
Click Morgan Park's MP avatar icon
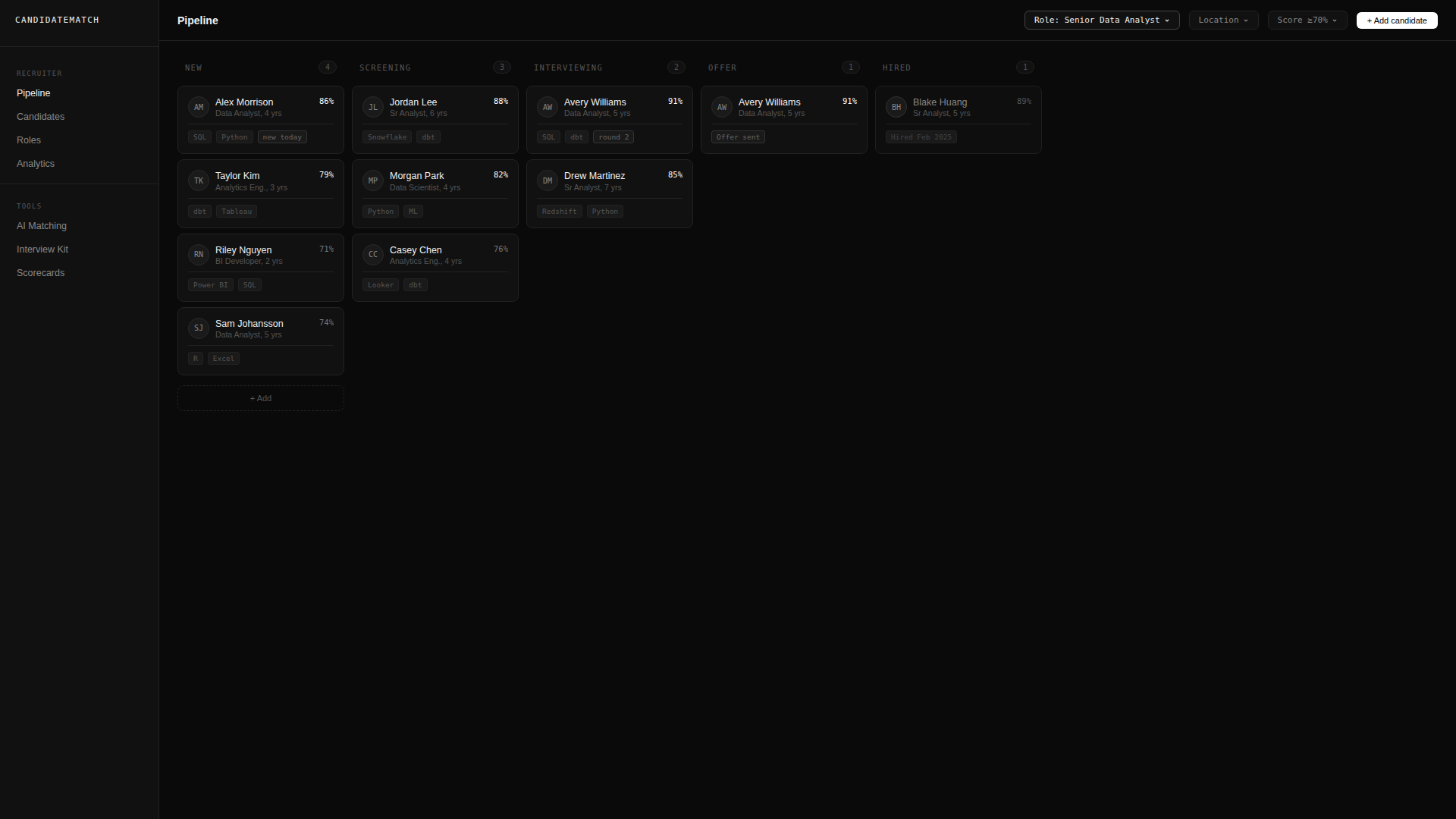click(372, 180)
